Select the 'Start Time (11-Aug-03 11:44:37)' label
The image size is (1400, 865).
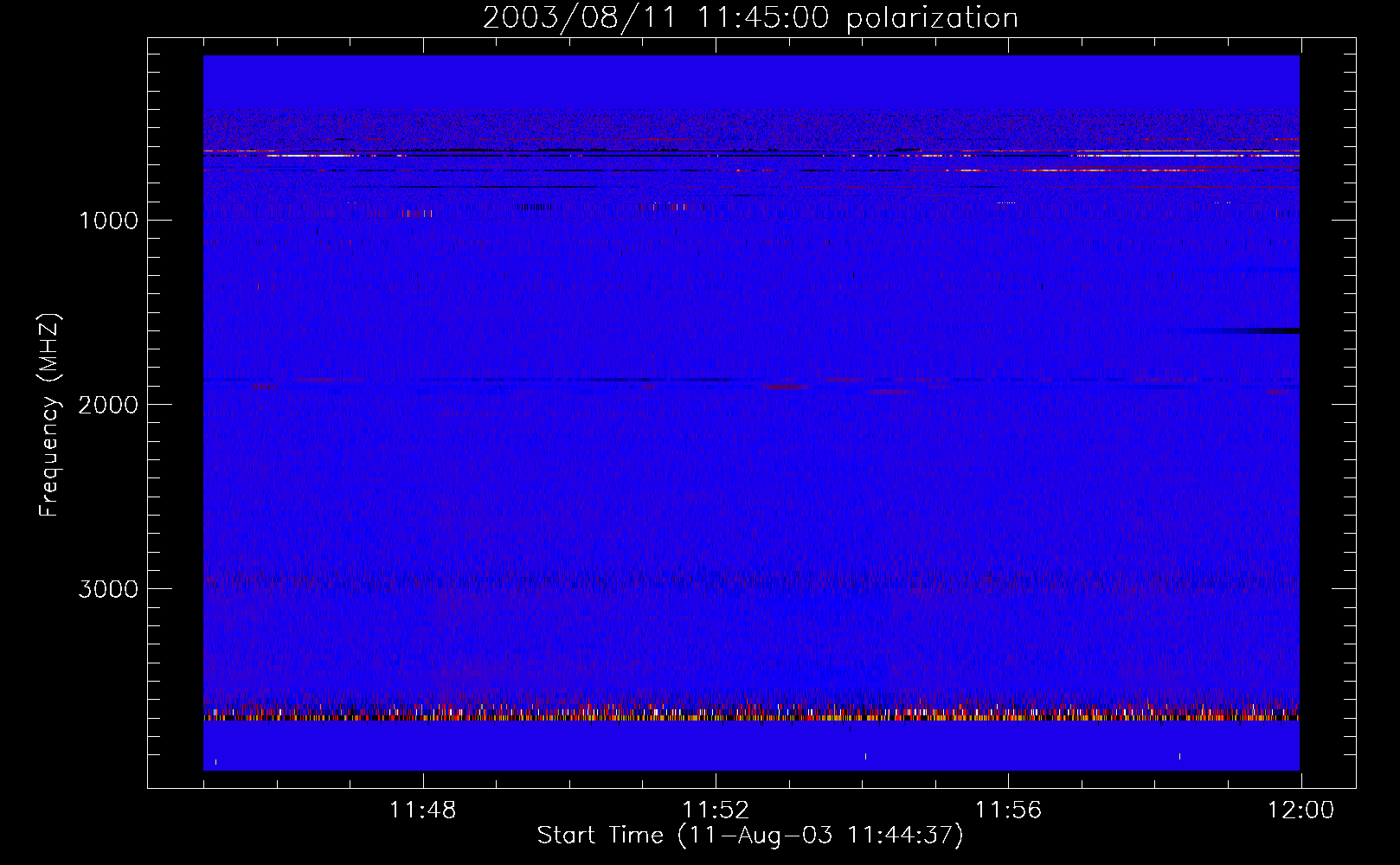click(750, 836)
